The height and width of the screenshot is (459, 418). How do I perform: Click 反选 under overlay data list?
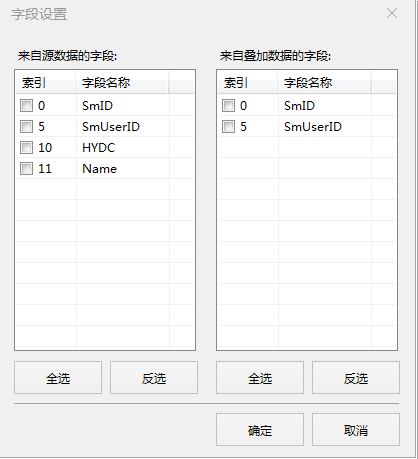356,378
